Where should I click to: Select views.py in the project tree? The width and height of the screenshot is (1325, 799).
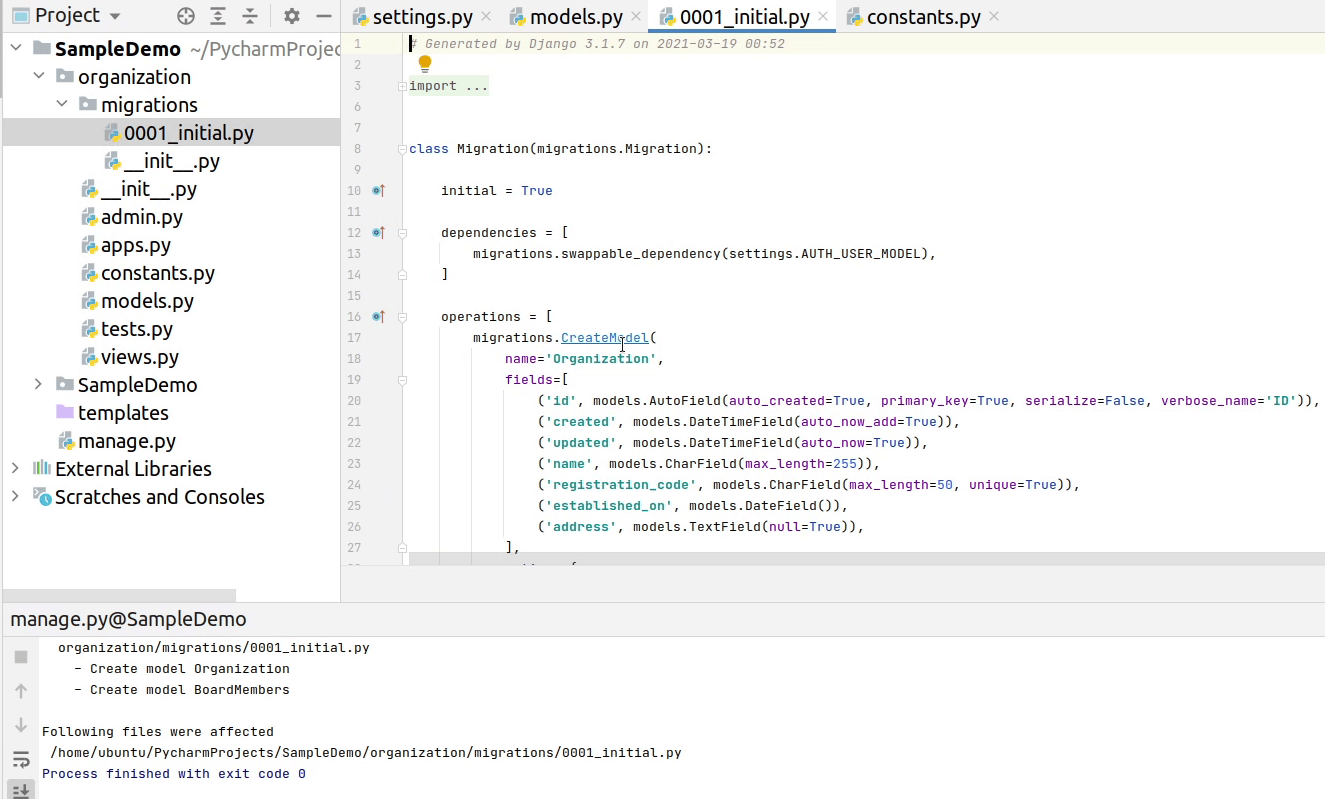click(139, 357)
